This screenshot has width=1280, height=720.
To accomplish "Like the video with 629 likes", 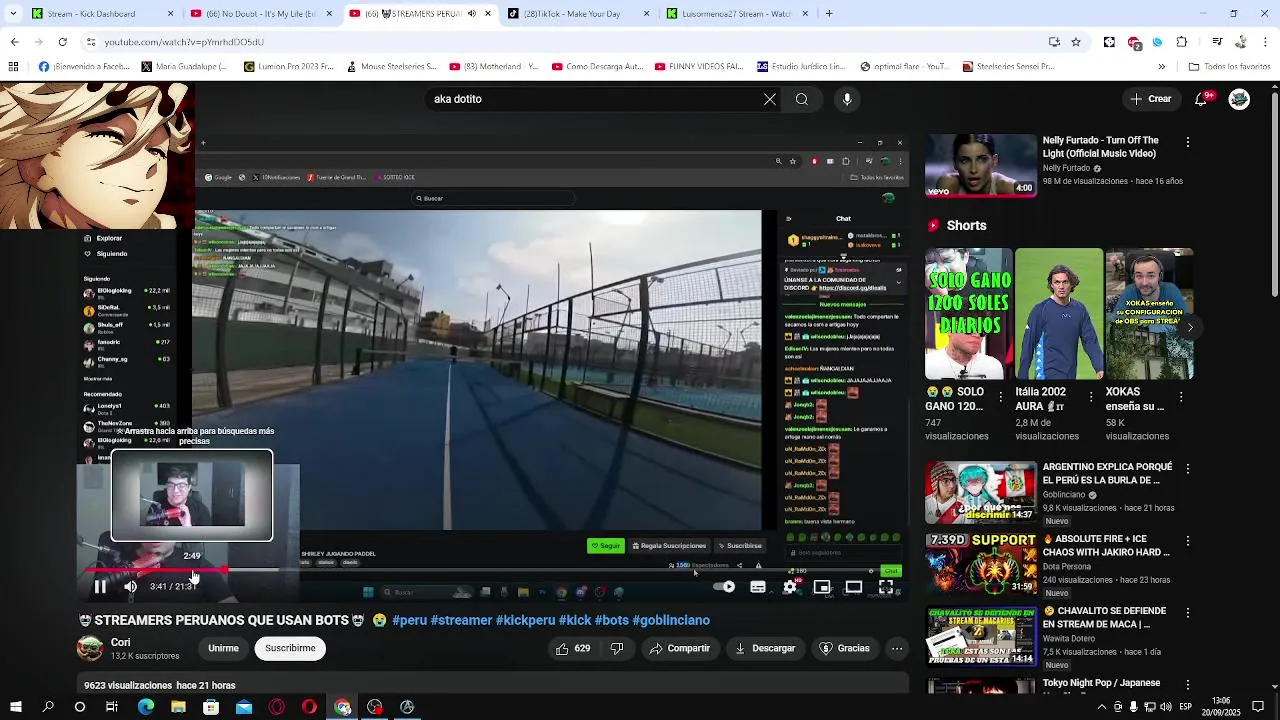I will [x=573, y=648].
